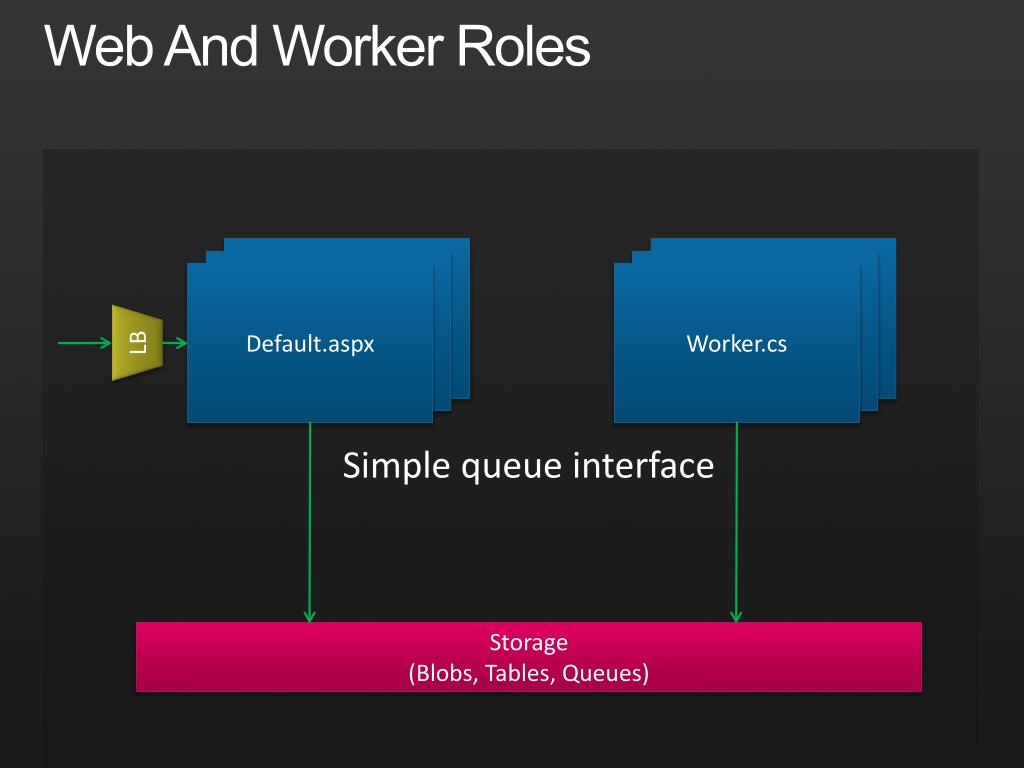1024x768 pixels.
Task: Click the Worker.cs worker role box
Action: (737, 343)
